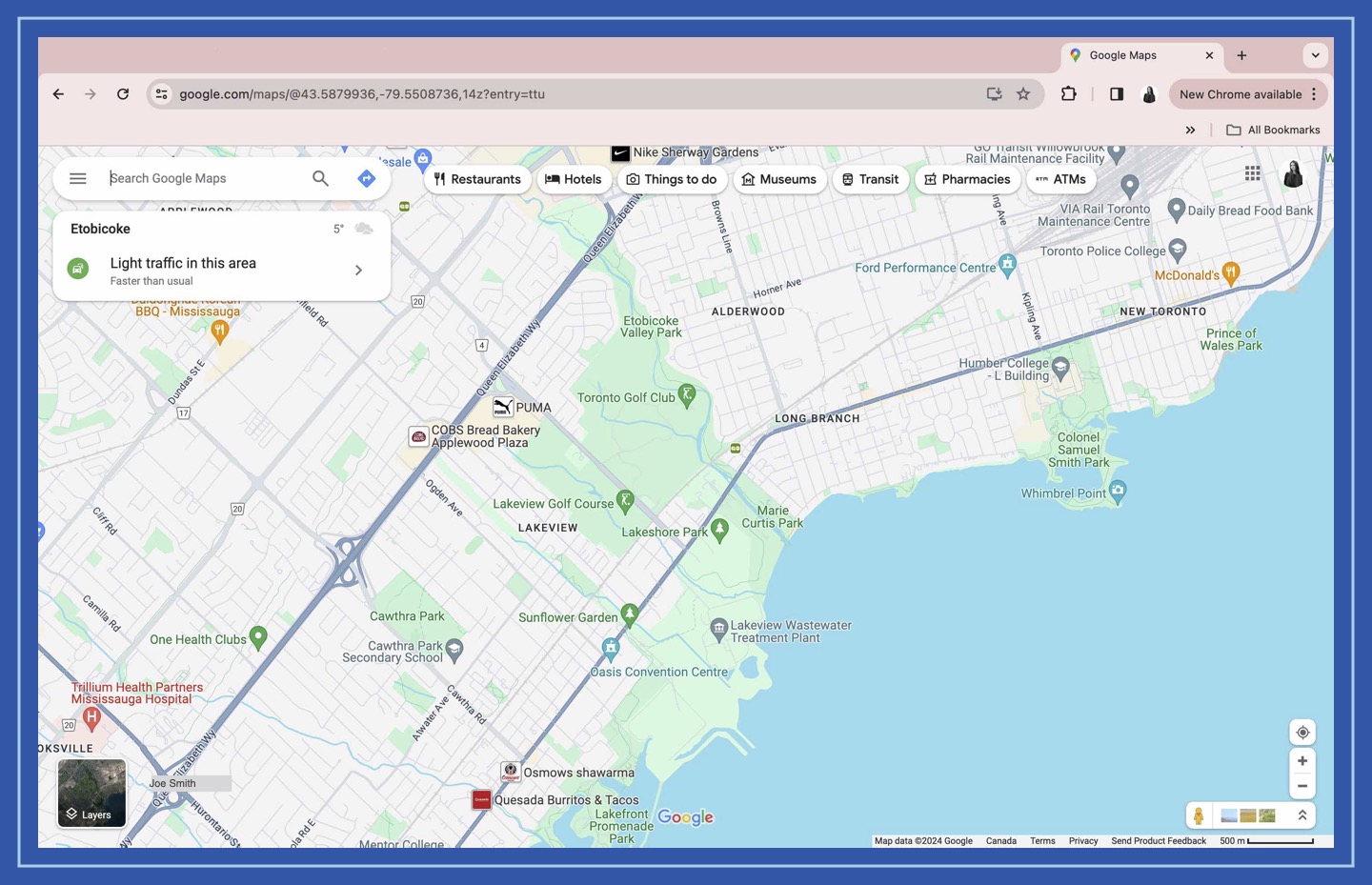Viewport: 1372px width, 885px height.
Task: Open the Google Maps hamburger menu
Action: pos(77,178)
